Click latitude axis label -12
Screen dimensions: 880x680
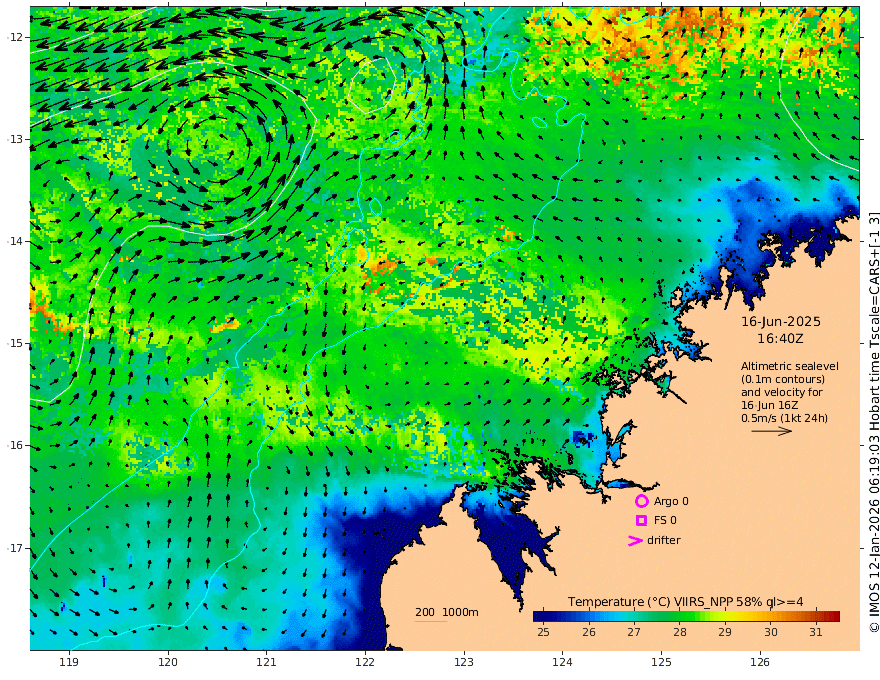(x=15, y=37)
